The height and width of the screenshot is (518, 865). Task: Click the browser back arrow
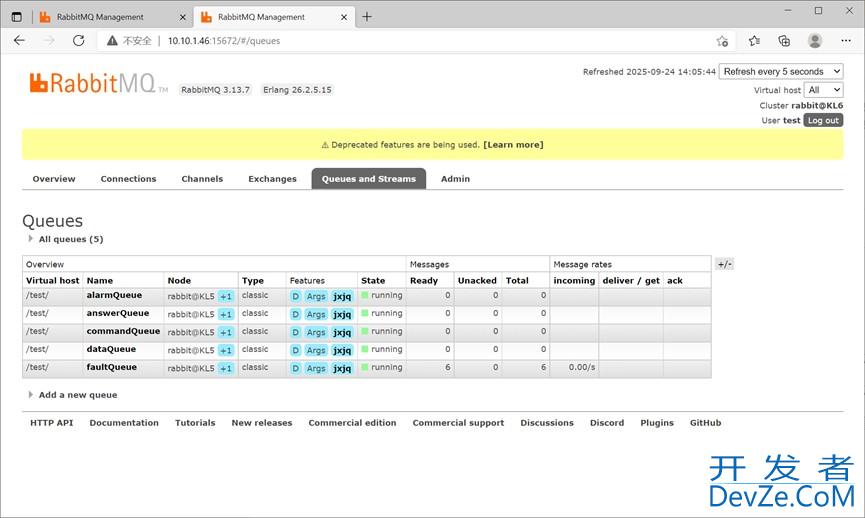(19, 41)
